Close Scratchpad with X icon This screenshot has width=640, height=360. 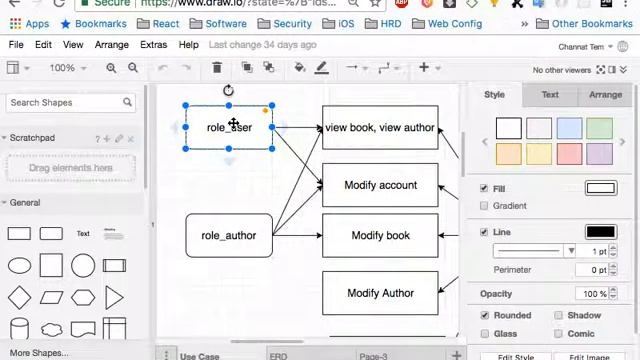(131, 139)
